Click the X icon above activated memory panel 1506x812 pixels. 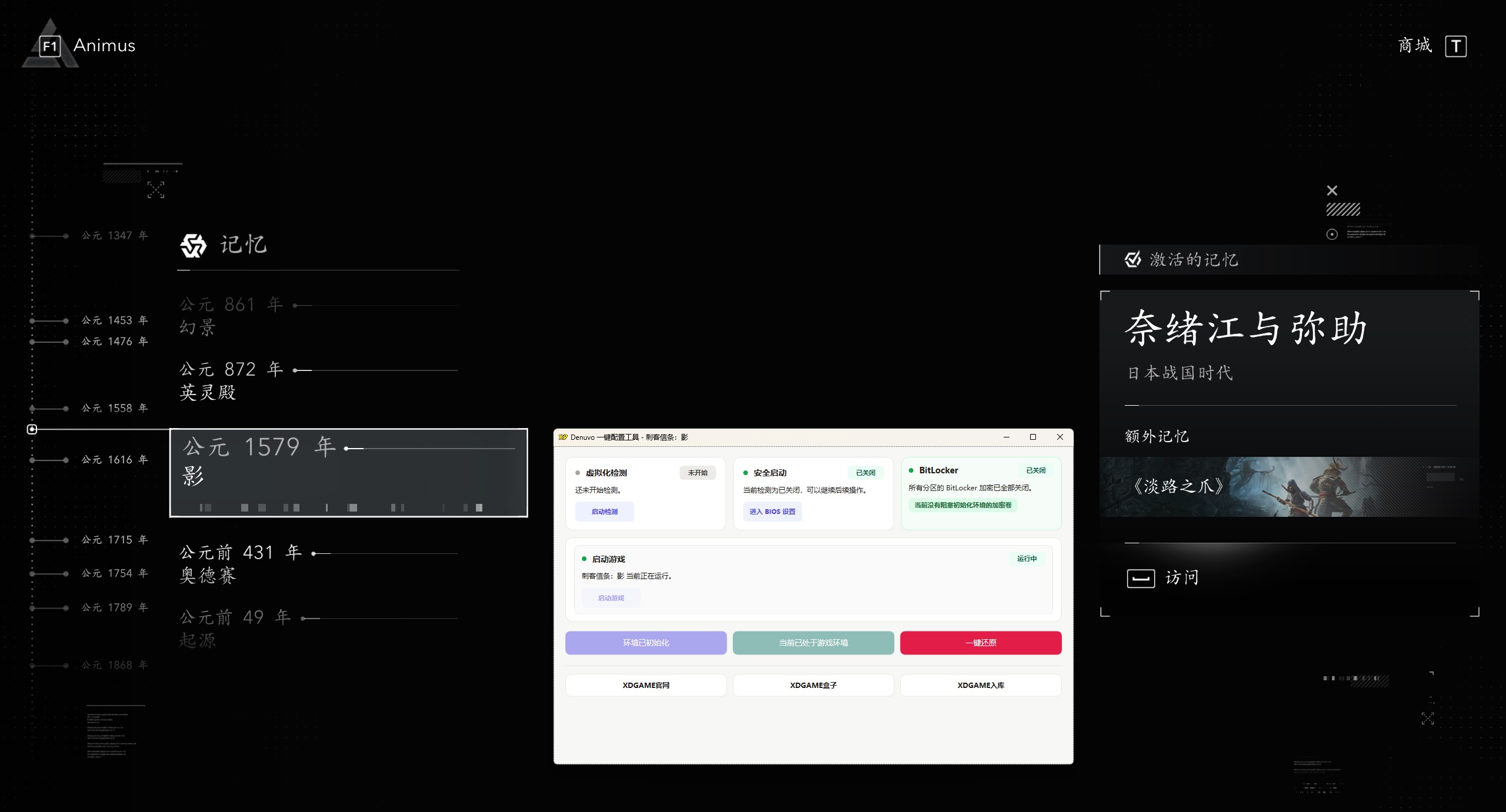[x=1332, y=191]
